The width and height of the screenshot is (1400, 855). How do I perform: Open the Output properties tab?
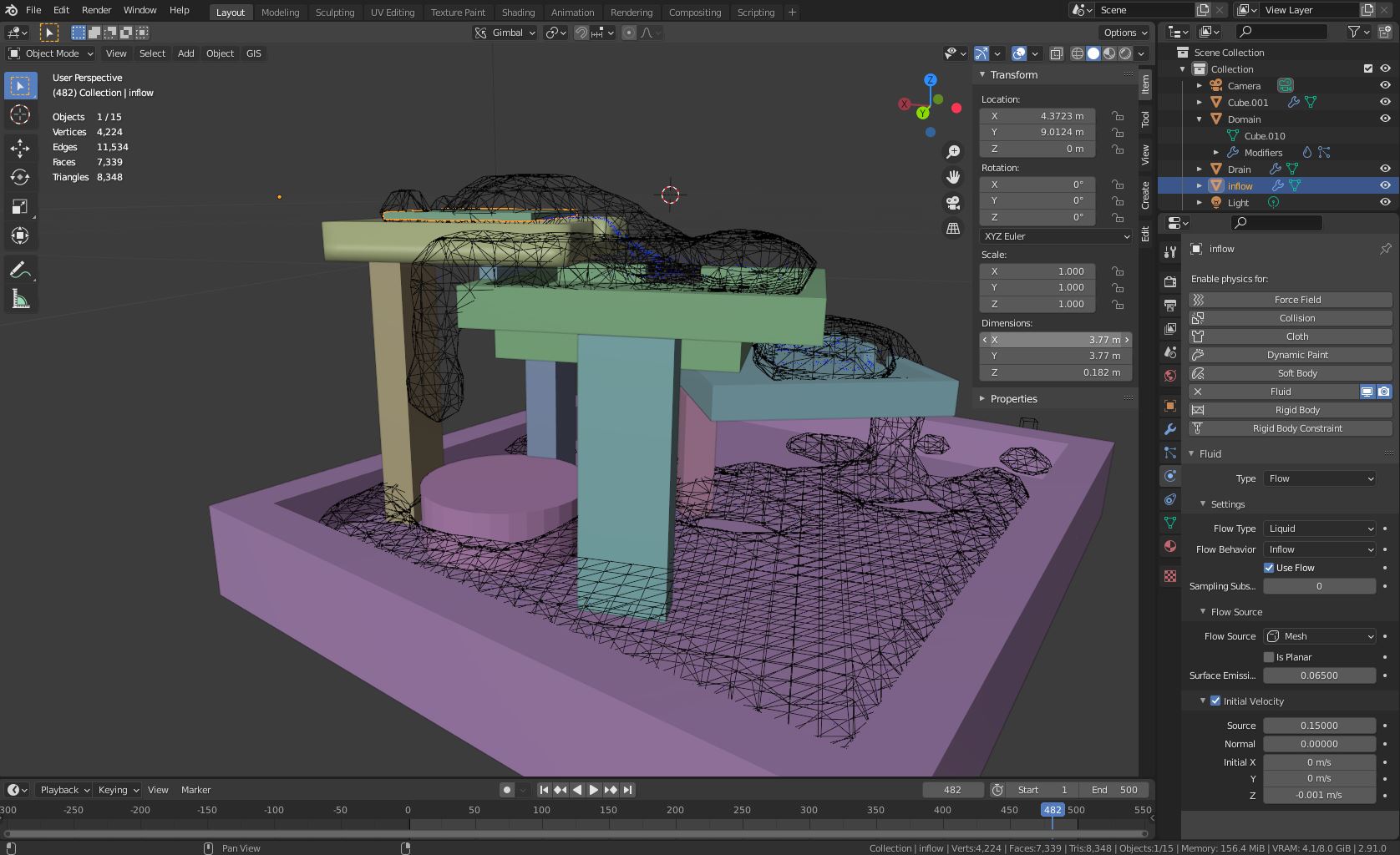point(1170,306)
